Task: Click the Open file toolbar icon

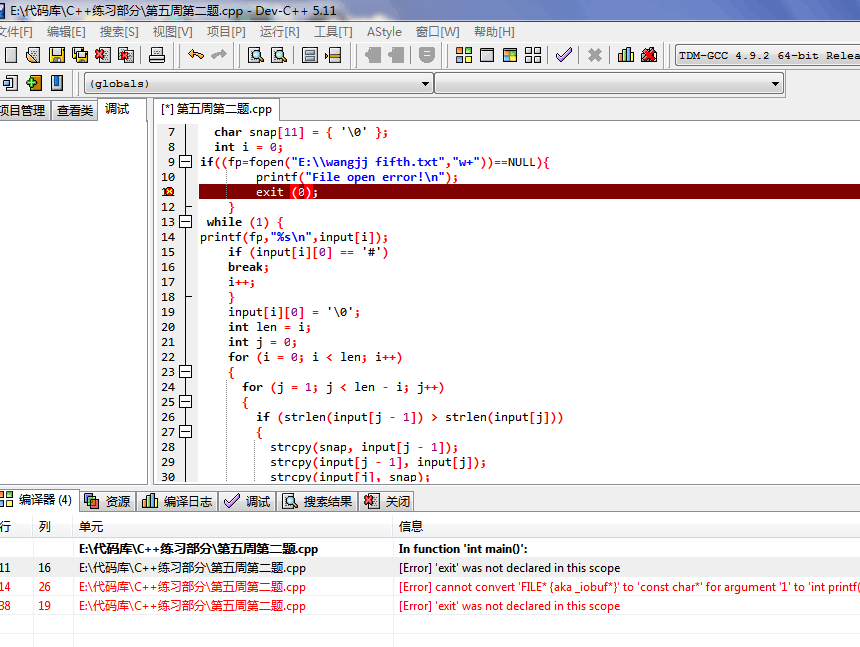Action: click(33, 55)
